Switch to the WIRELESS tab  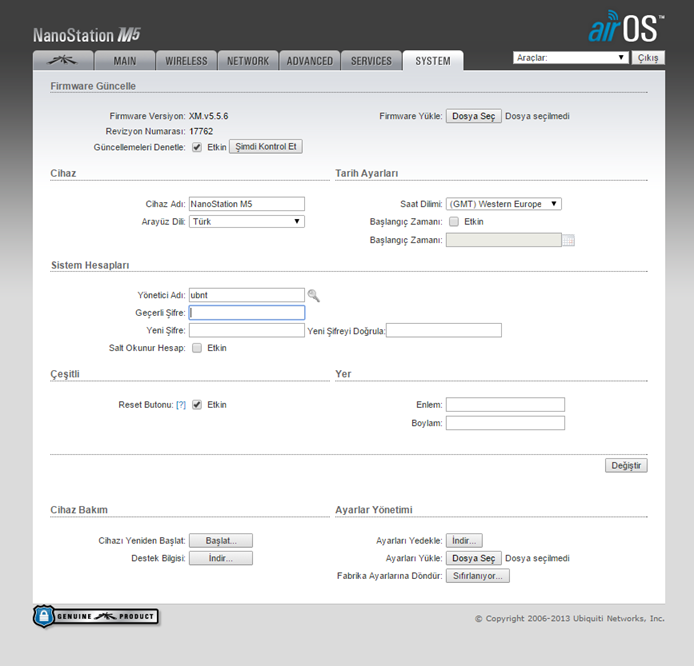[186, 61]
